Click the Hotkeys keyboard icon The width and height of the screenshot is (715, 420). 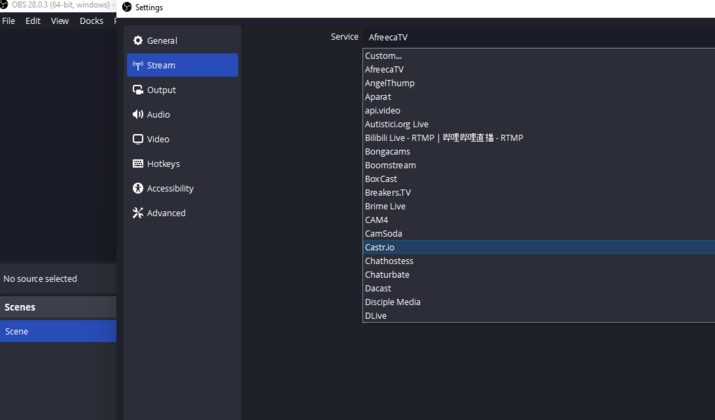pyautogui.click(x=138, y=164)
